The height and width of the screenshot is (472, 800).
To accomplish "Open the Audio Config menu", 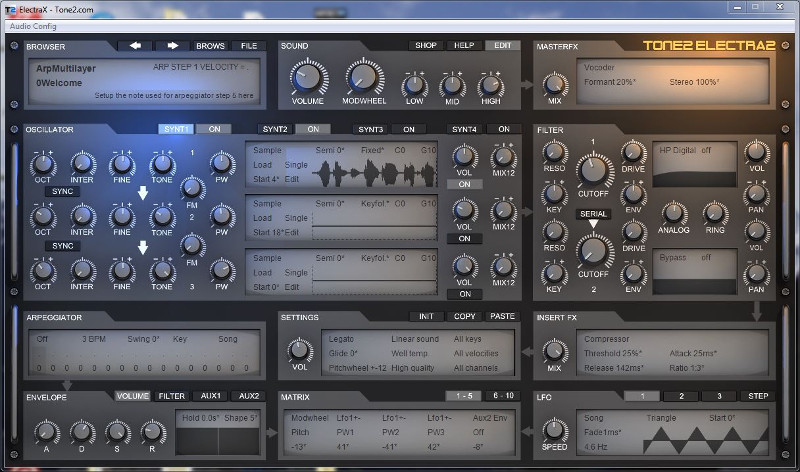I will 33,26.
